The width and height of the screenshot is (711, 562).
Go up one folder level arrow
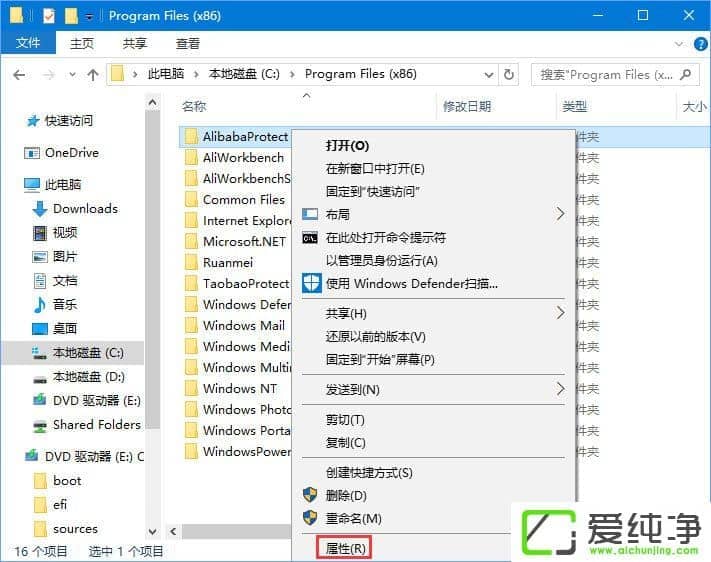pos(93,75)
